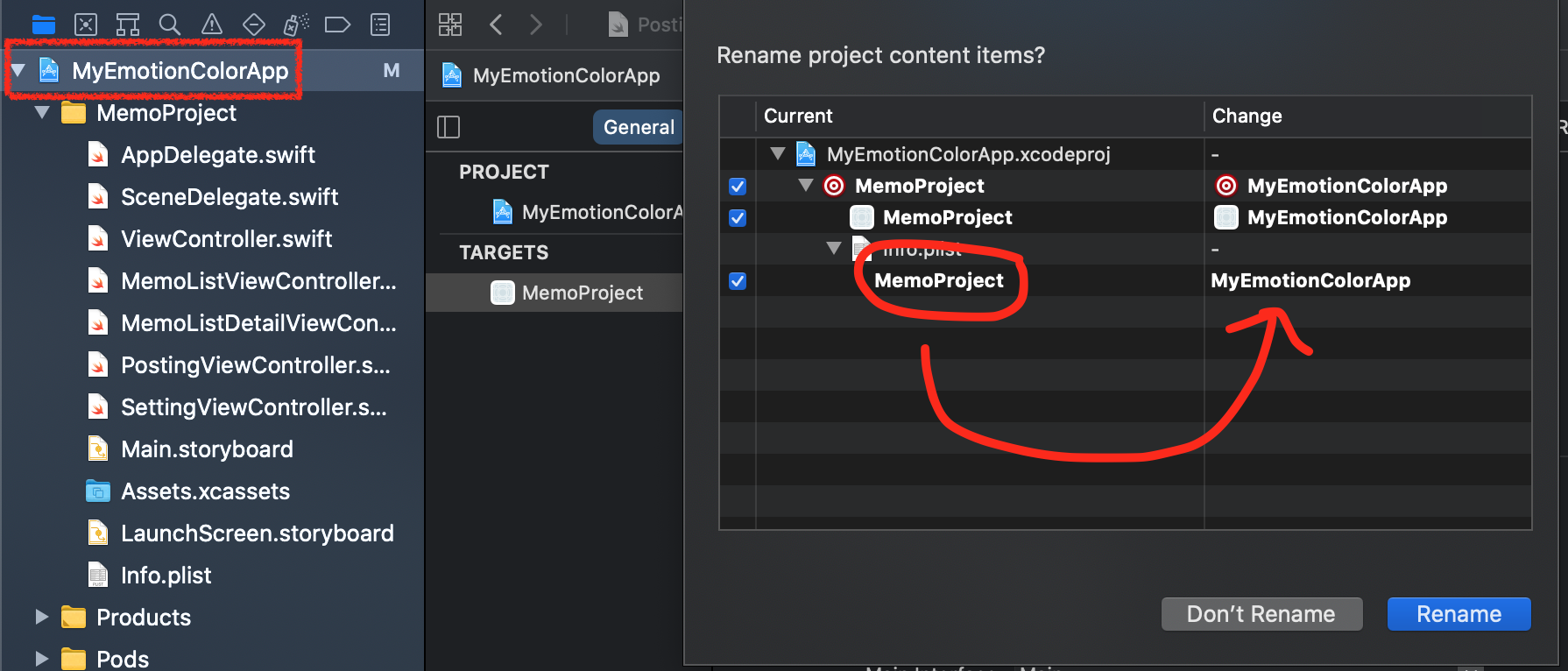The width and height of the screenshot is (1568, 671).
Task: Click MyEmotionColorApp in the jump bar
Action: 567,75
